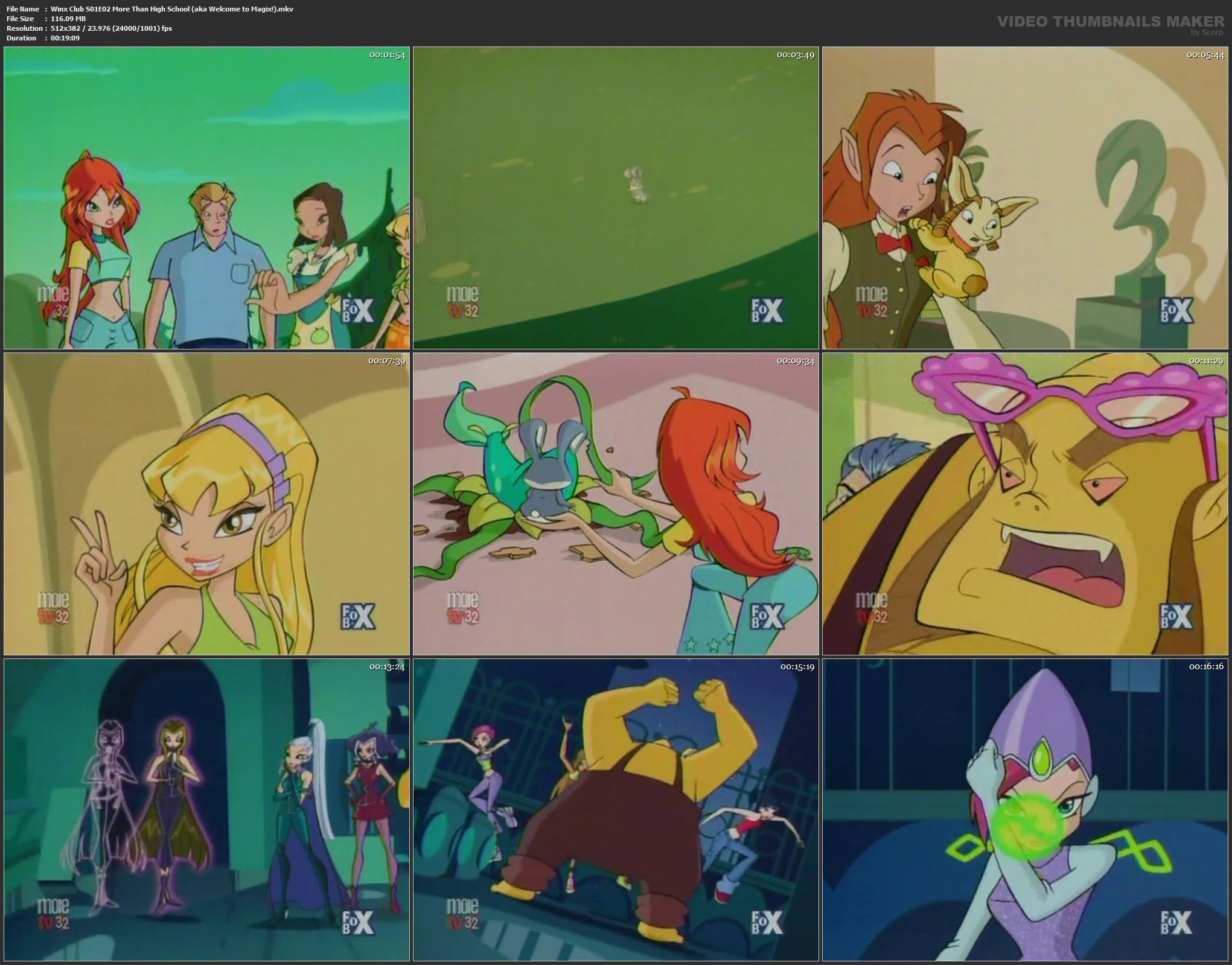
Task: Click the 00:16:16 purple helmet fairy thumbnail
Action: (1025, 810)
